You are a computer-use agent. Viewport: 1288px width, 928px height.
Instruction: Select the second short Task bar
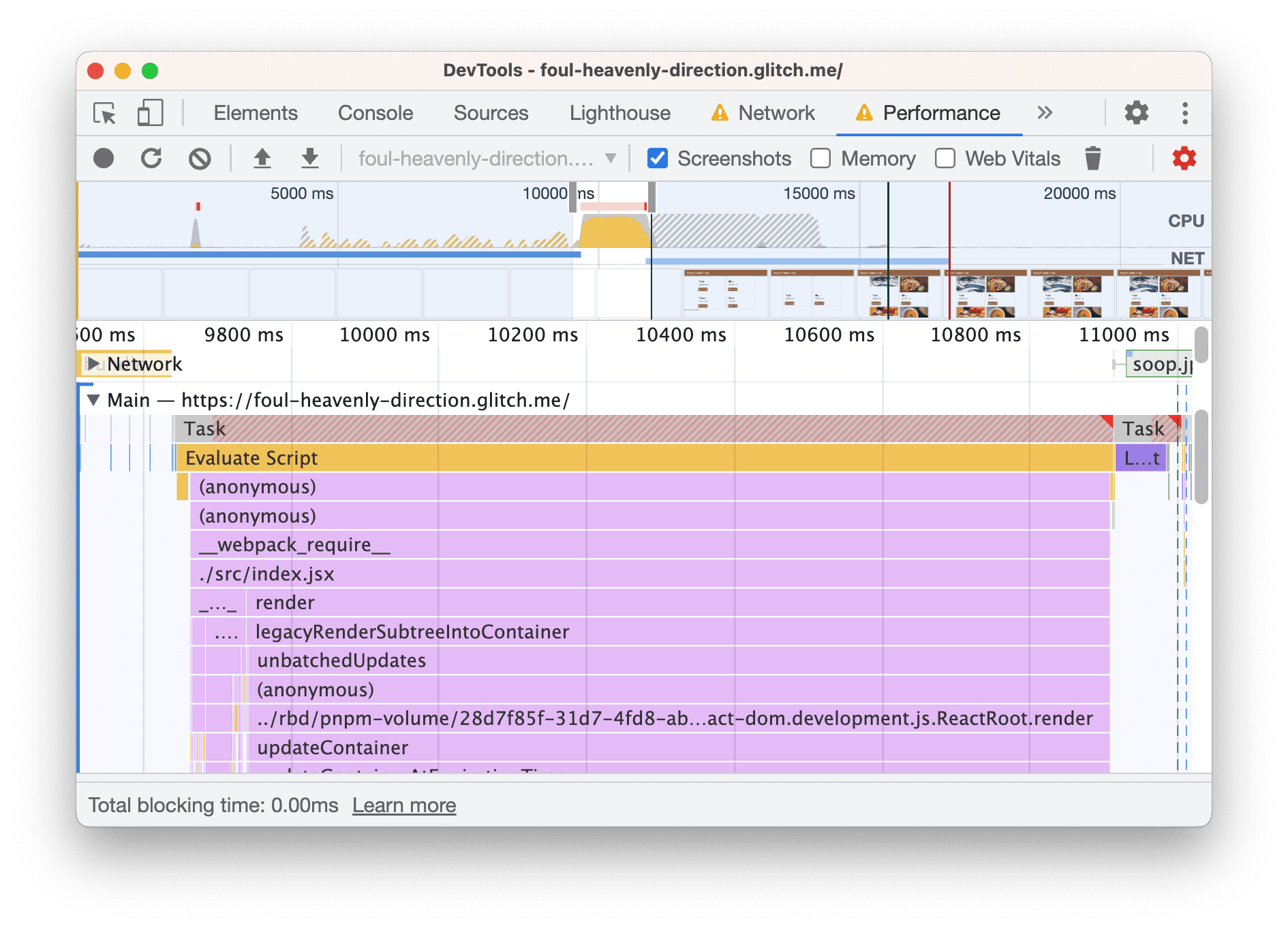(x=1147, y=429)
